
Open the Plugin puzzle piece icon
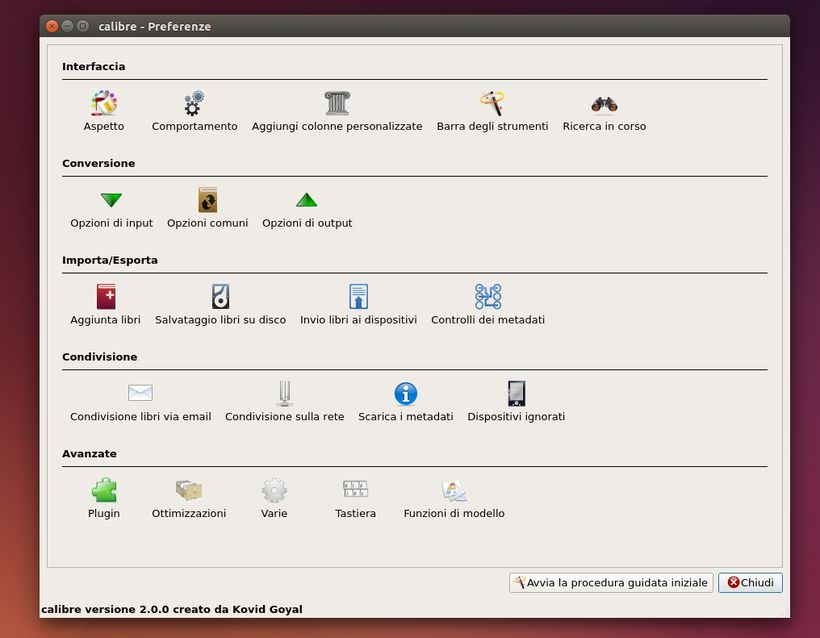104,490
